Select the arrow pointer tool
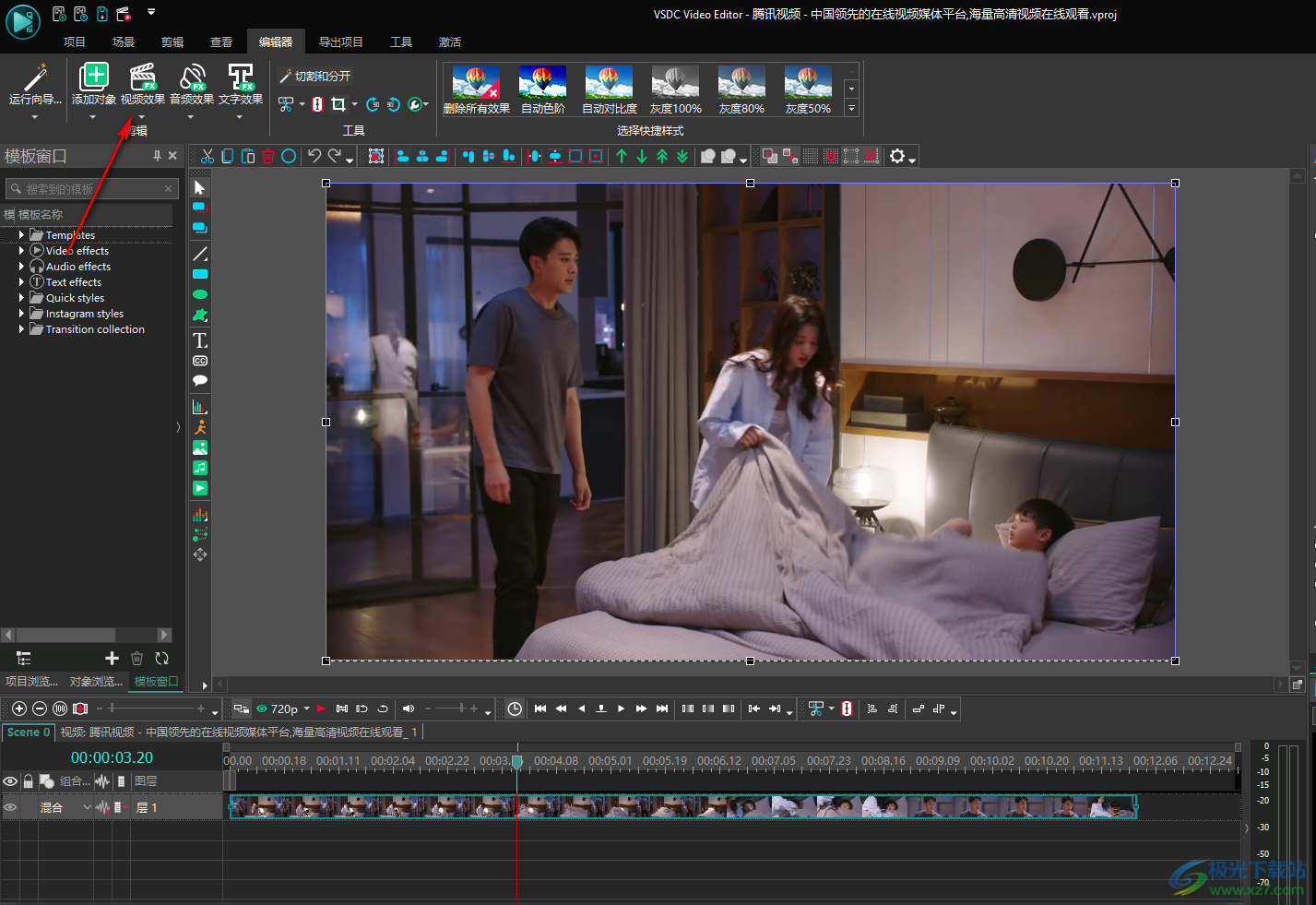This screenshot has width=1316, height=905. point(200,187)
